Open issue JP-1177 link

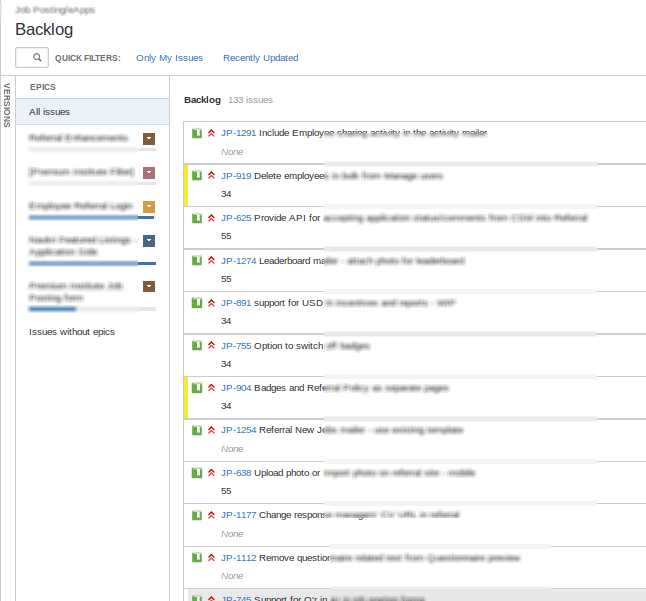238,514
